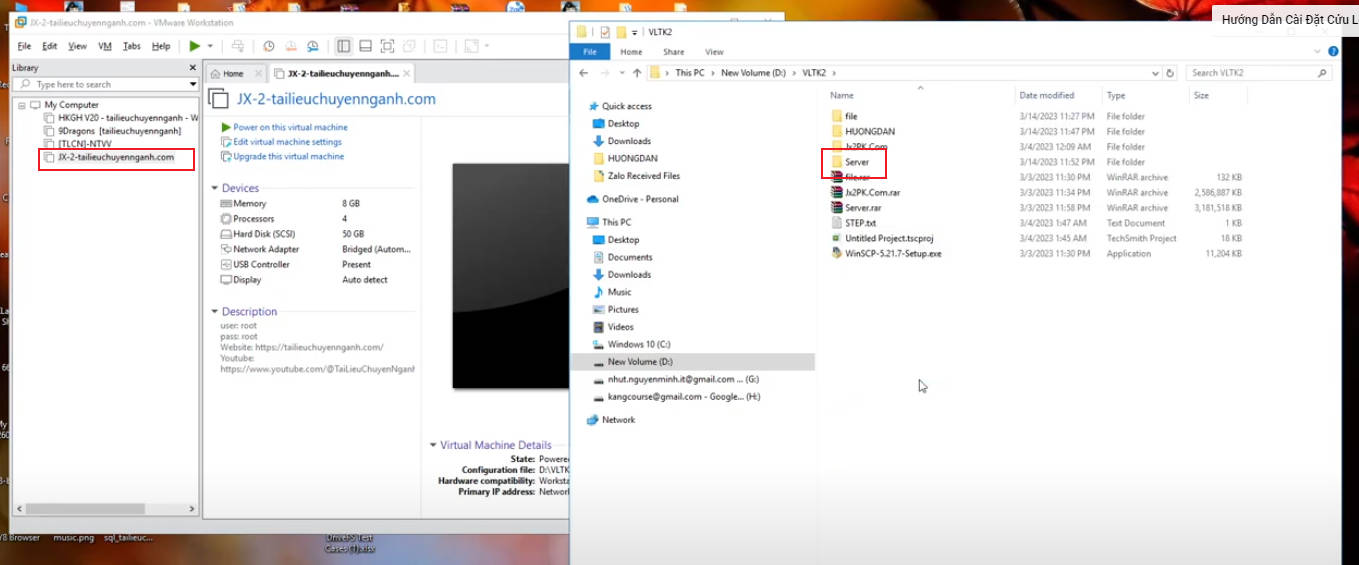Open the Explorer recent locations dropdown
The height and width of the screenshot is (565, 1359).
(x=621, y=73)
